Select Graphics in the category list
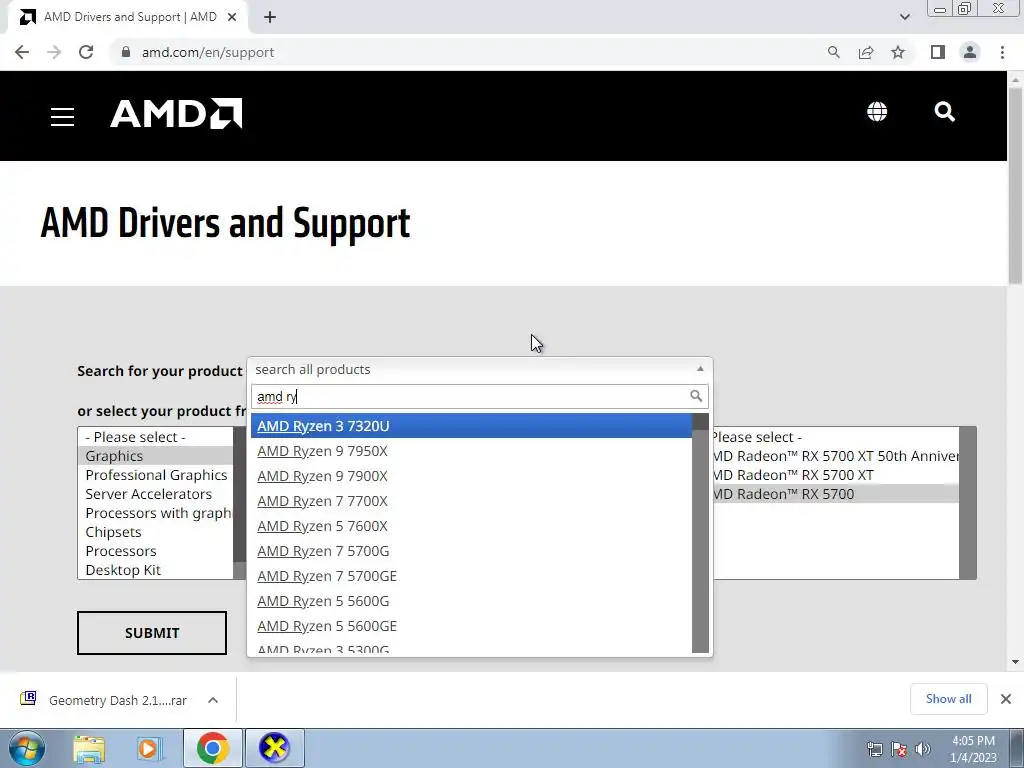1024x768 pixels. pyautogui.click(x=155, y=456)
